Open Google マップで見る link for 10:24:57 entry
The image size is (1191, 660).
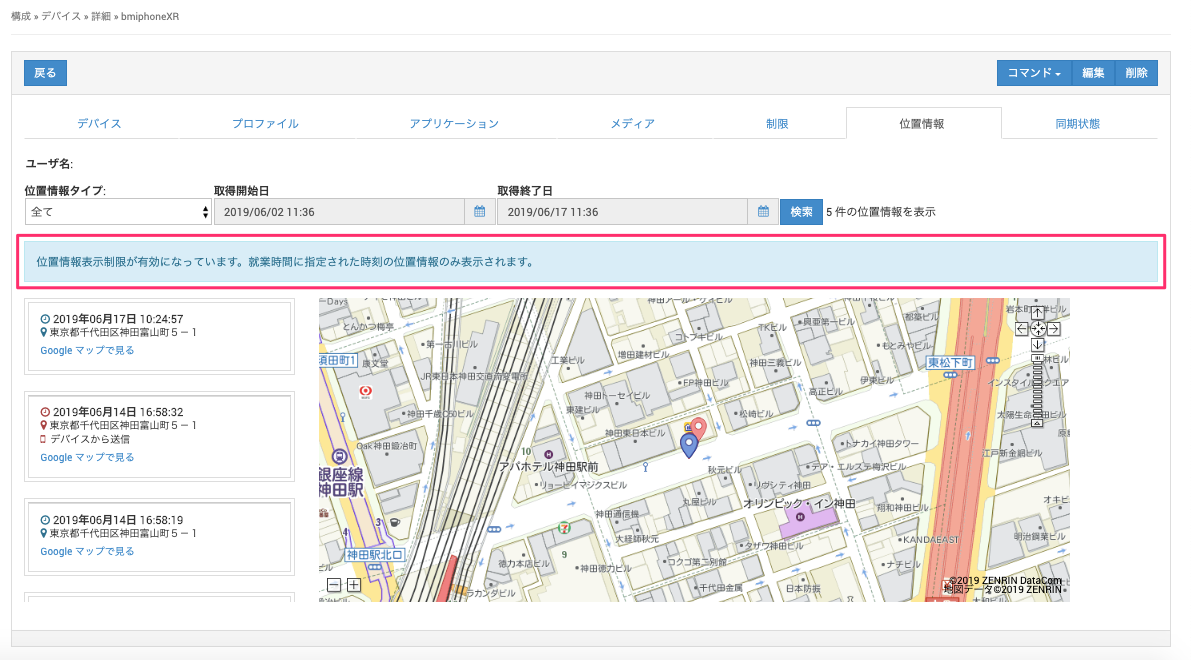click(x=87, y=351)
